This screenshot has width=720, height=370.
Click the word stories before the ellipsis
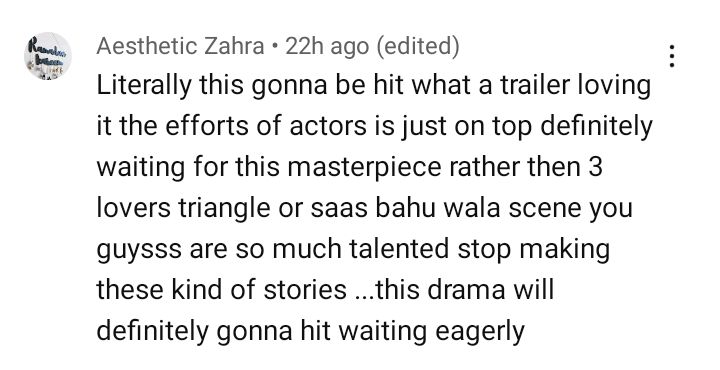pos(305,290)
